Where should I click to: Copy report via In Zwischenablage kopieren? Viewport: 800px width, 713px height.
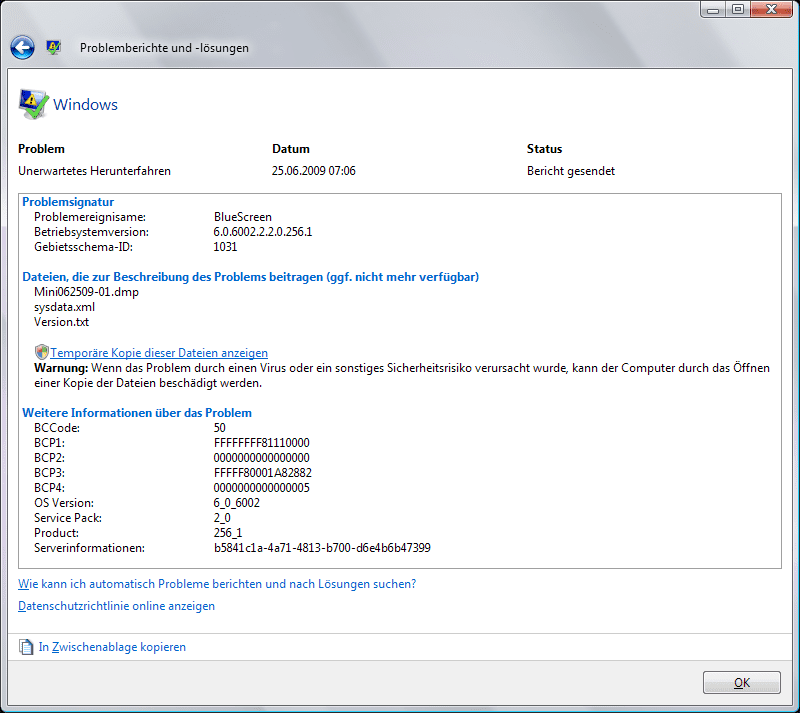point(112,647)
